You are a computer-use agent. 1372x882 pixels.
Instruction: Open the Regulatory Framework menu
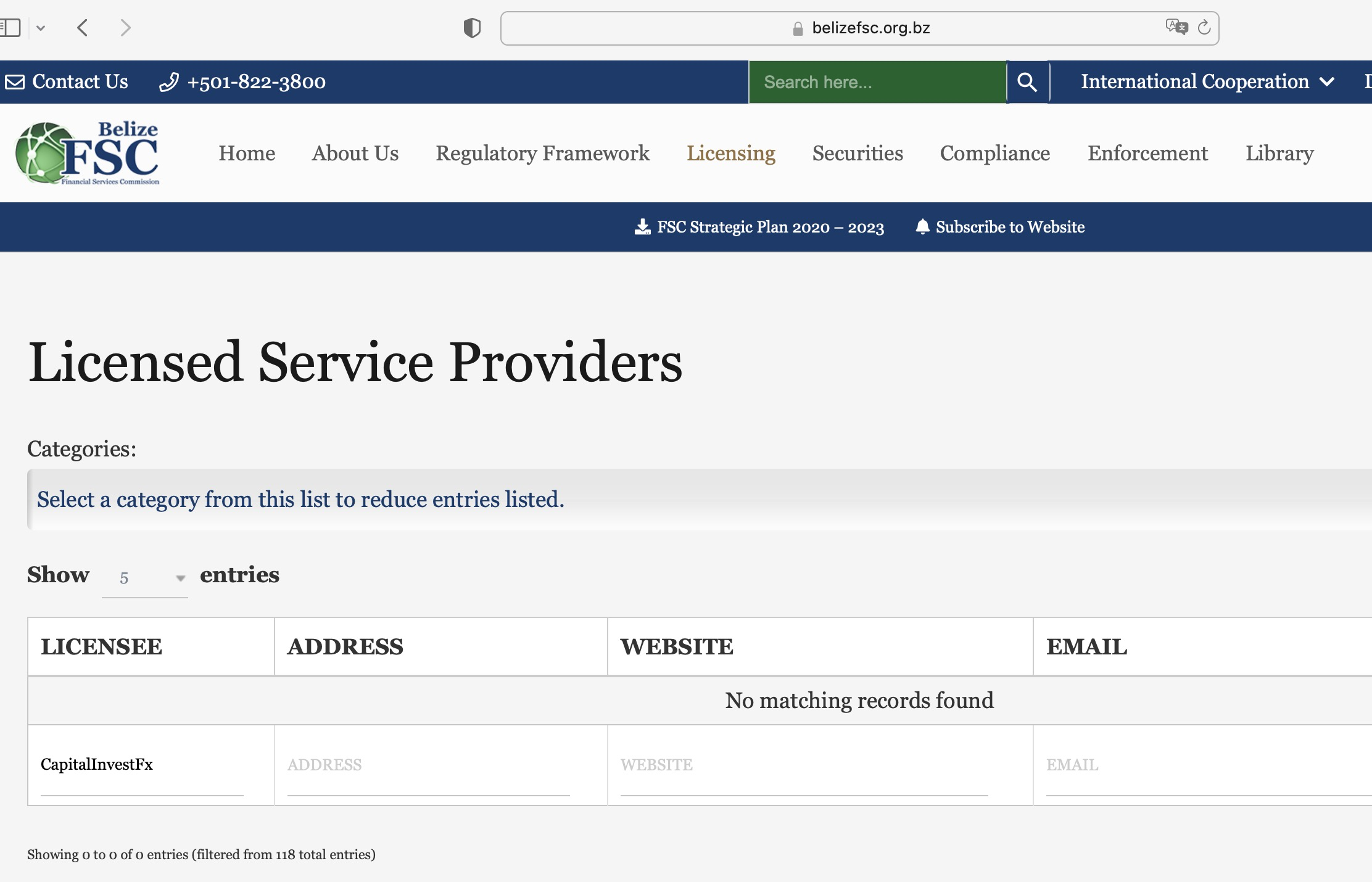[x=542, y=153]
